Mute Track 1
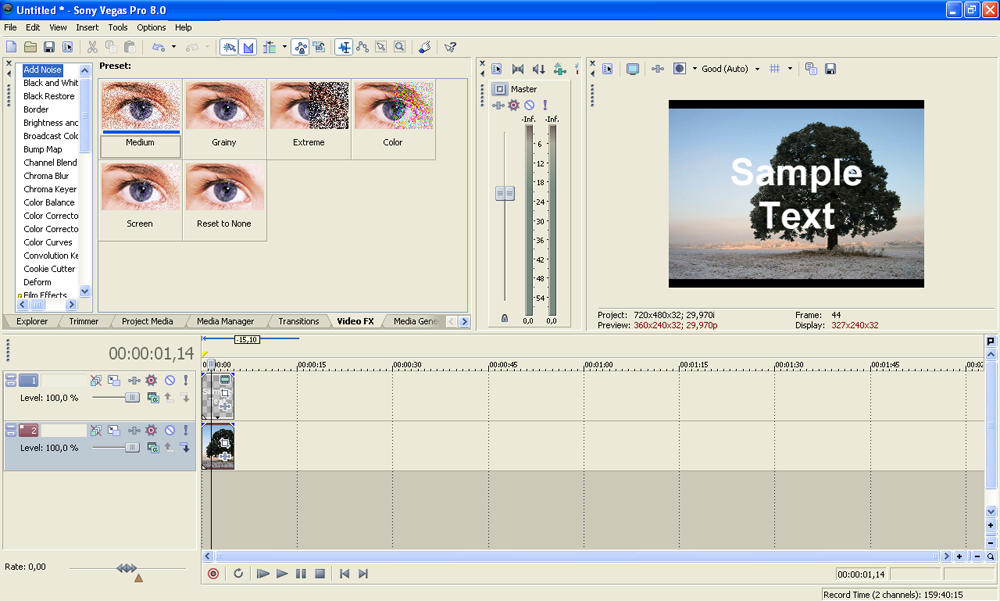This screenshot has height=601, width=1000. coord(170,380)
